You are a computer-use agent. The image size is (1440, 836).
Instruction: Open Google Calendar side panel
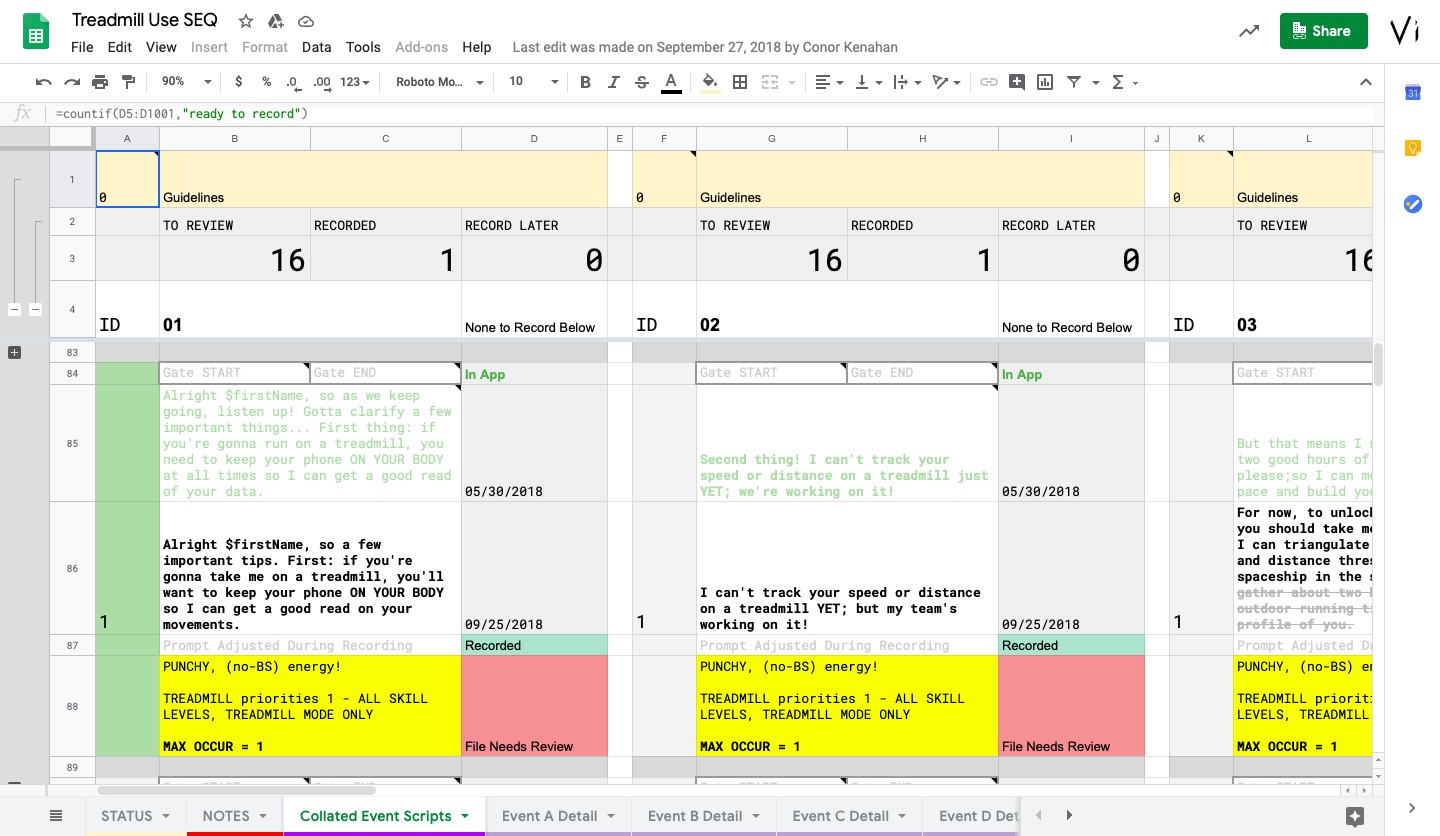tap(1413, 93)
